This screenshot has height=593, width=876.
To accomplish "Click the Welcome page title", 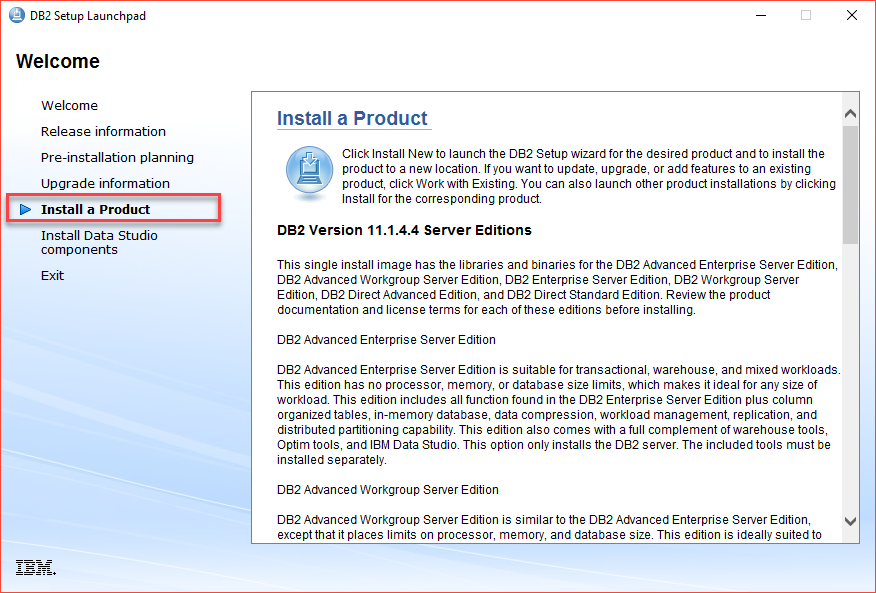I will coord(58,61).
